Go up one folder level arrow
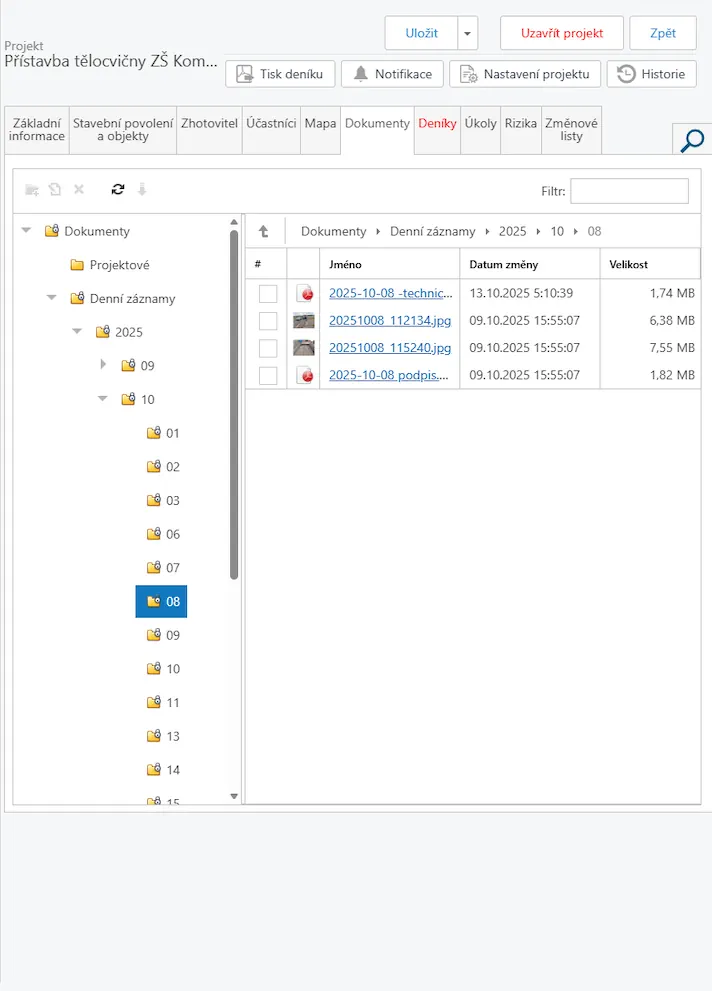Viewport: 712px width, 991px height. pos(264,231)
